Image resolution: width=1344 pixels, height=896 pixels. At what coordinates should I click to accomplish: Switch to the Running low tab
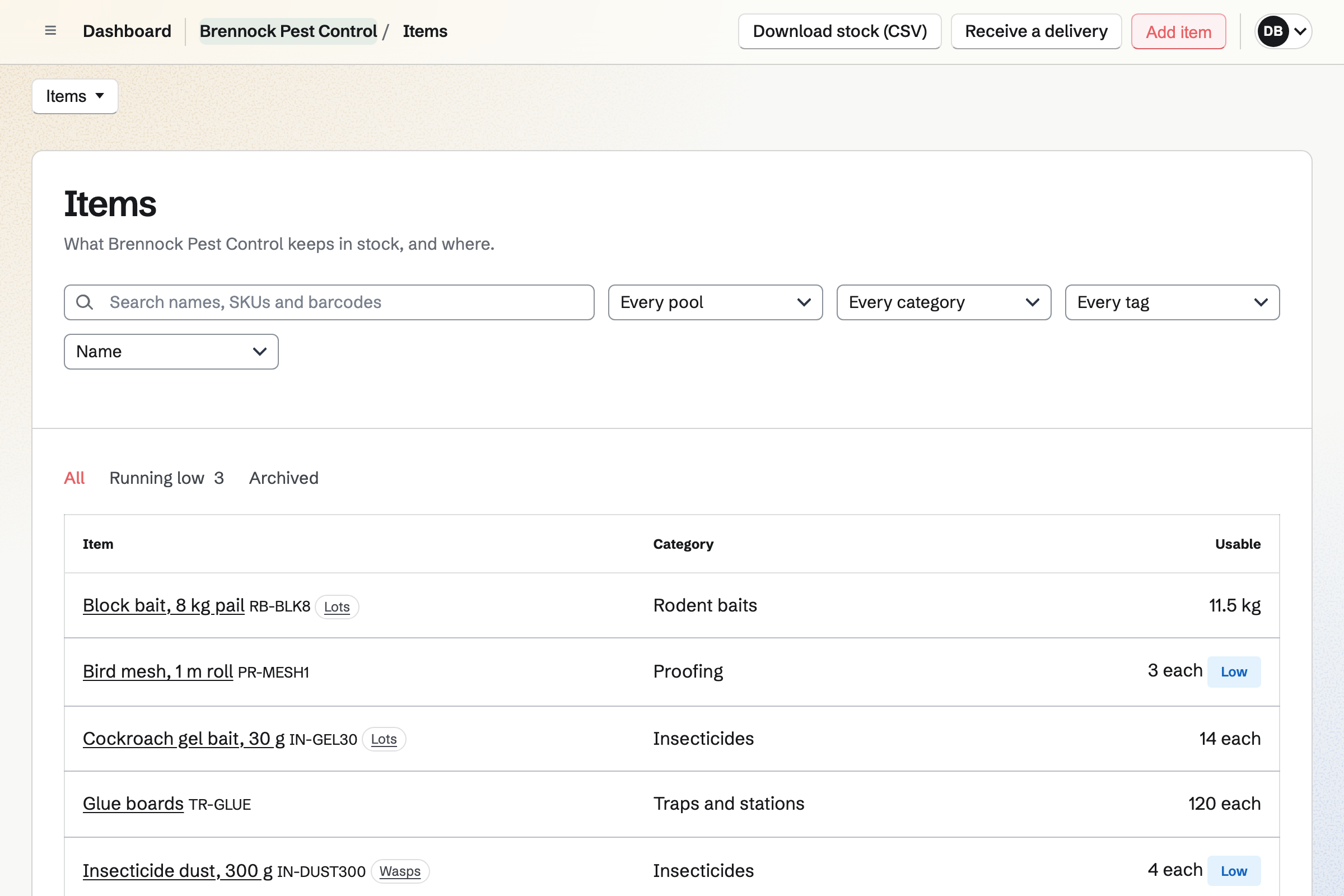[166, 478]
